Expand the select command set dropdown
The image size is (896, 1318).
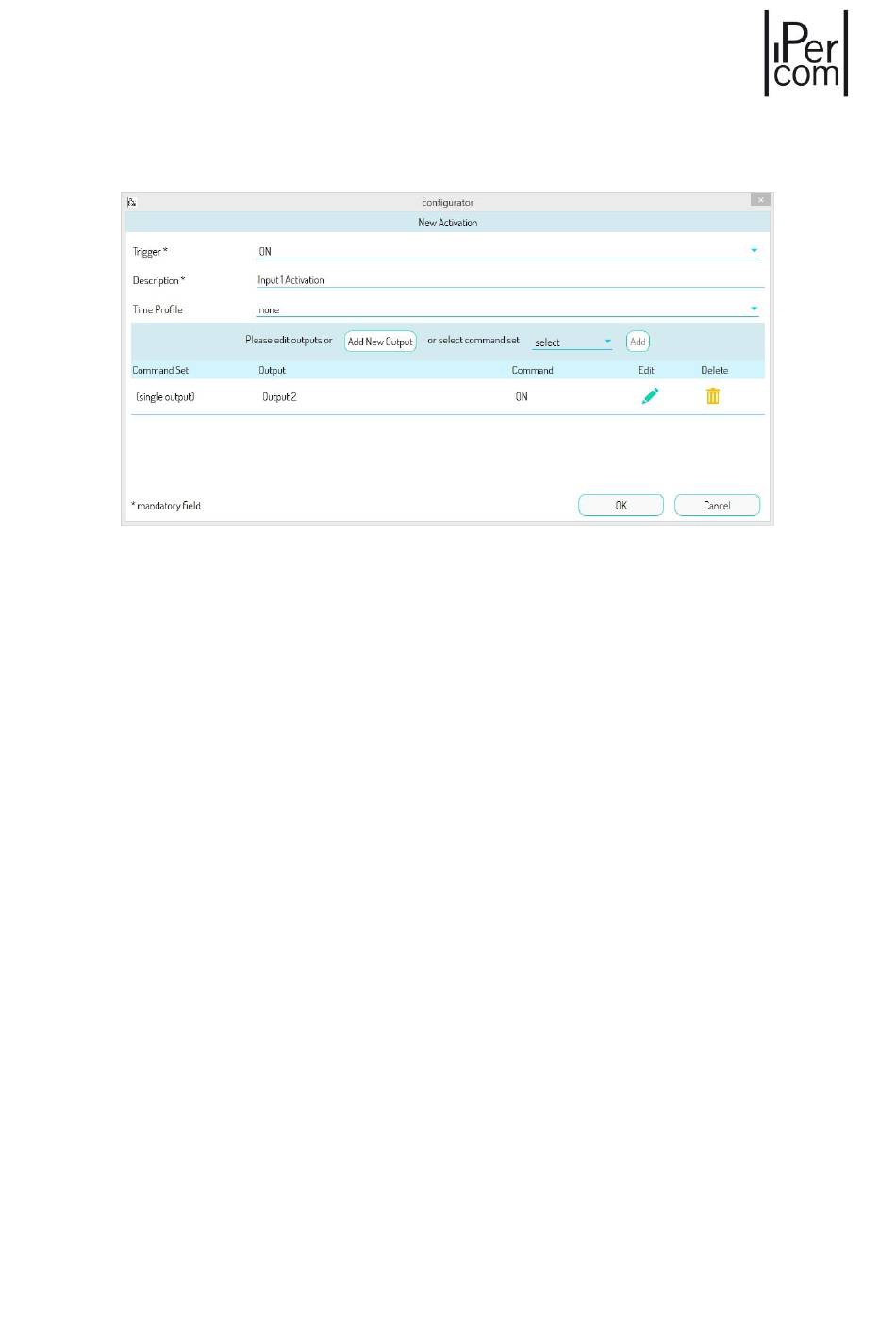pyautogui.click(x=572, y=342)
